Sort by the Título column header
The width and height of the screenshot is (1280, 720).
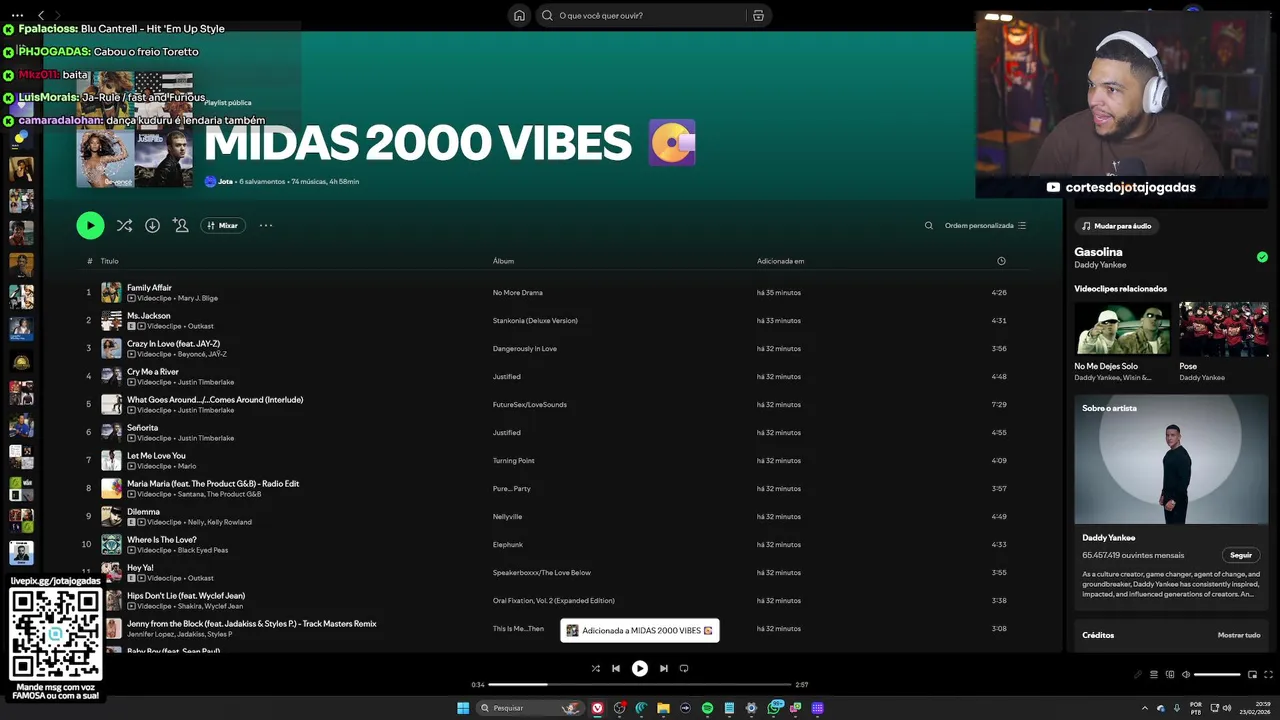point(109,261)
